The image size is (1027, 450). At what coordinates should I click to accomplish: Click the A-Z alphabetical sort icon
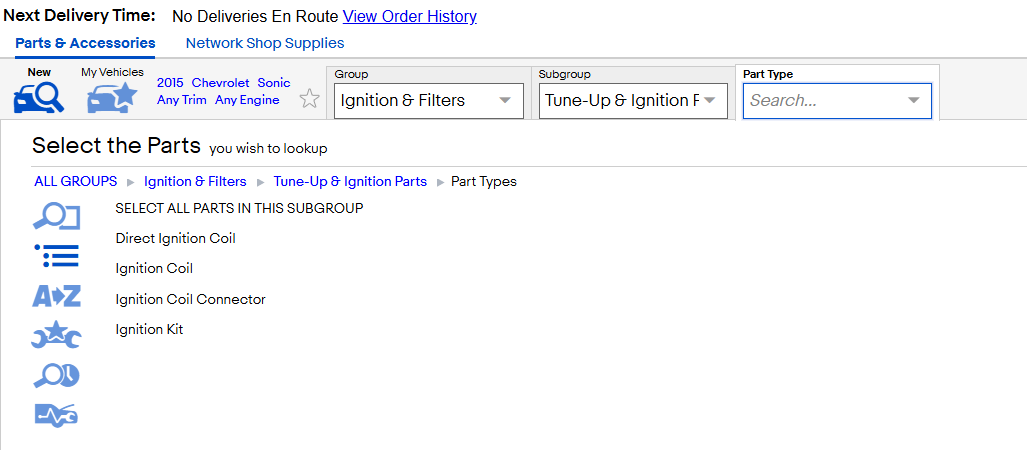pos(56,296)
